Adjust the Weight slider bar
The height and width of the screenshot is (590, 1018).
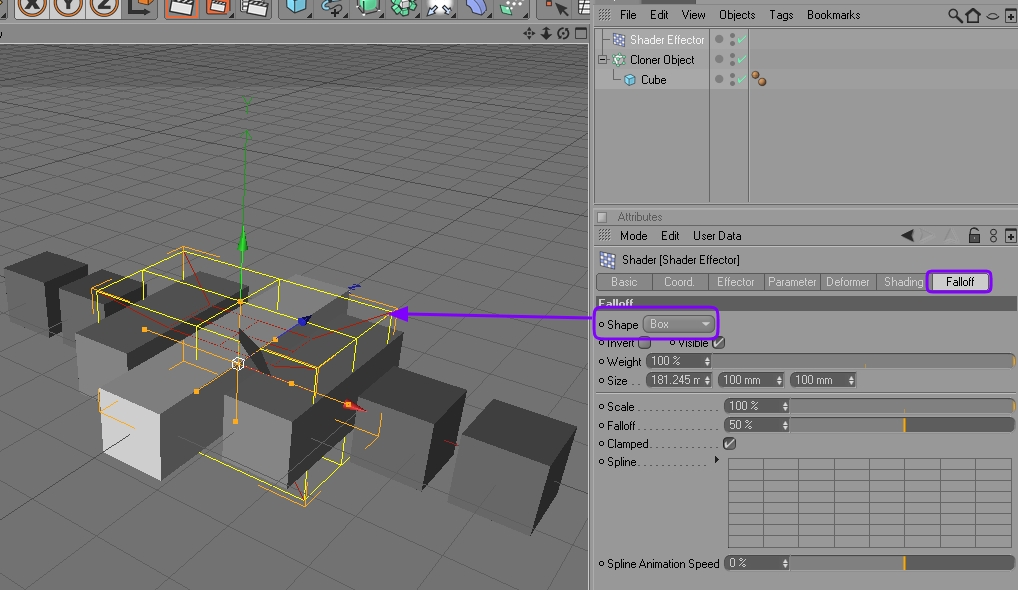pyautogui.click(x=863, y=361)
